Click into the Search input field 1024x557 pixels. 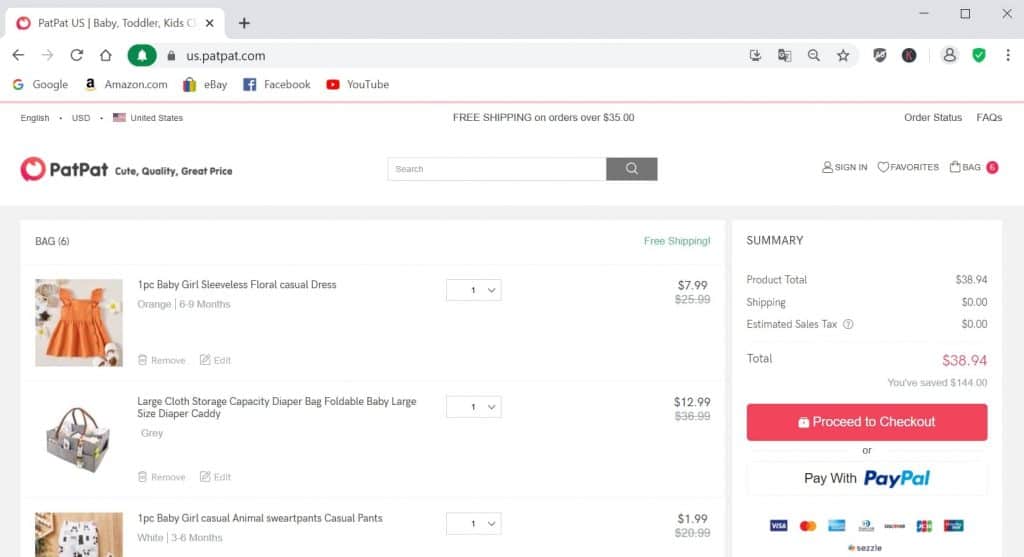497,168
